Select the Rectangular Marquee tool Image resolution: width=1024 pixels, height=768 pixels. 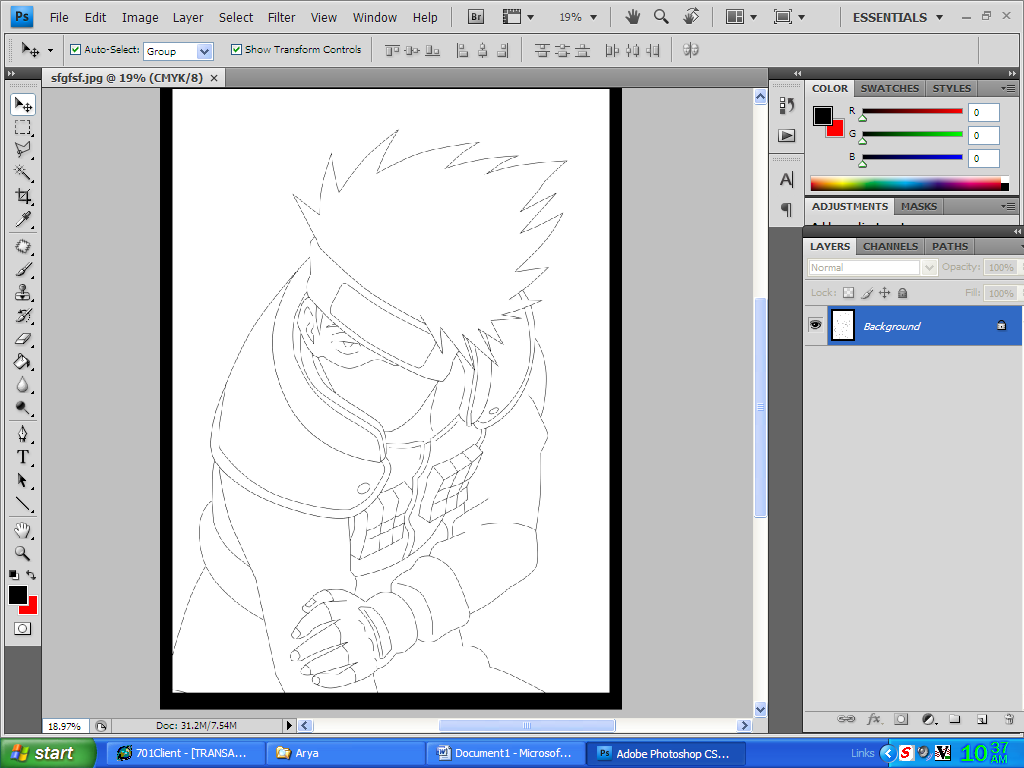pos(23,127)
